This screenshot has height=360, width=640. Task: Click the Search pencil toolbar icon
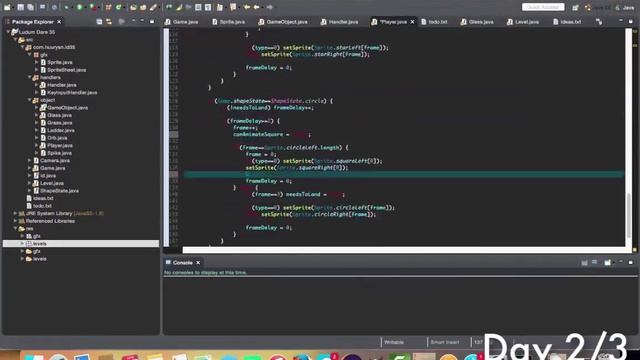[x=153, y=7]
